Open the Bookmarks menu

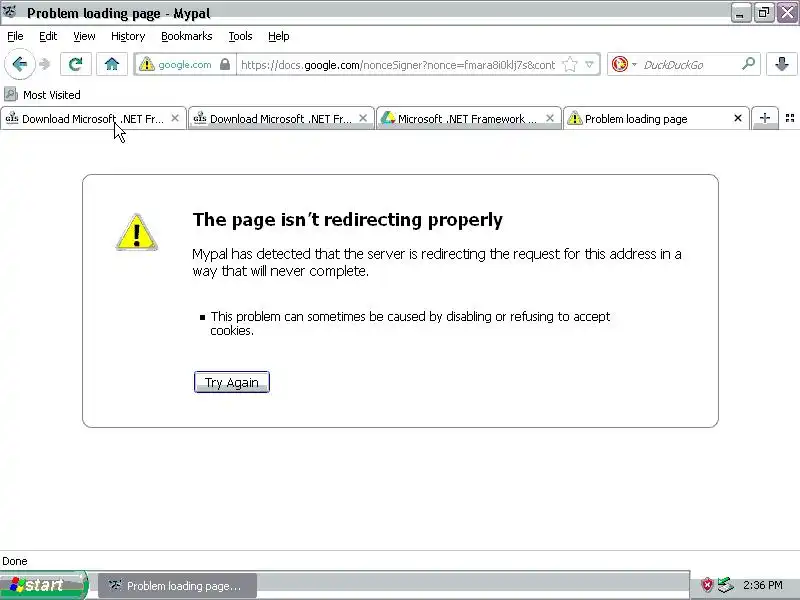click(186, 36)
